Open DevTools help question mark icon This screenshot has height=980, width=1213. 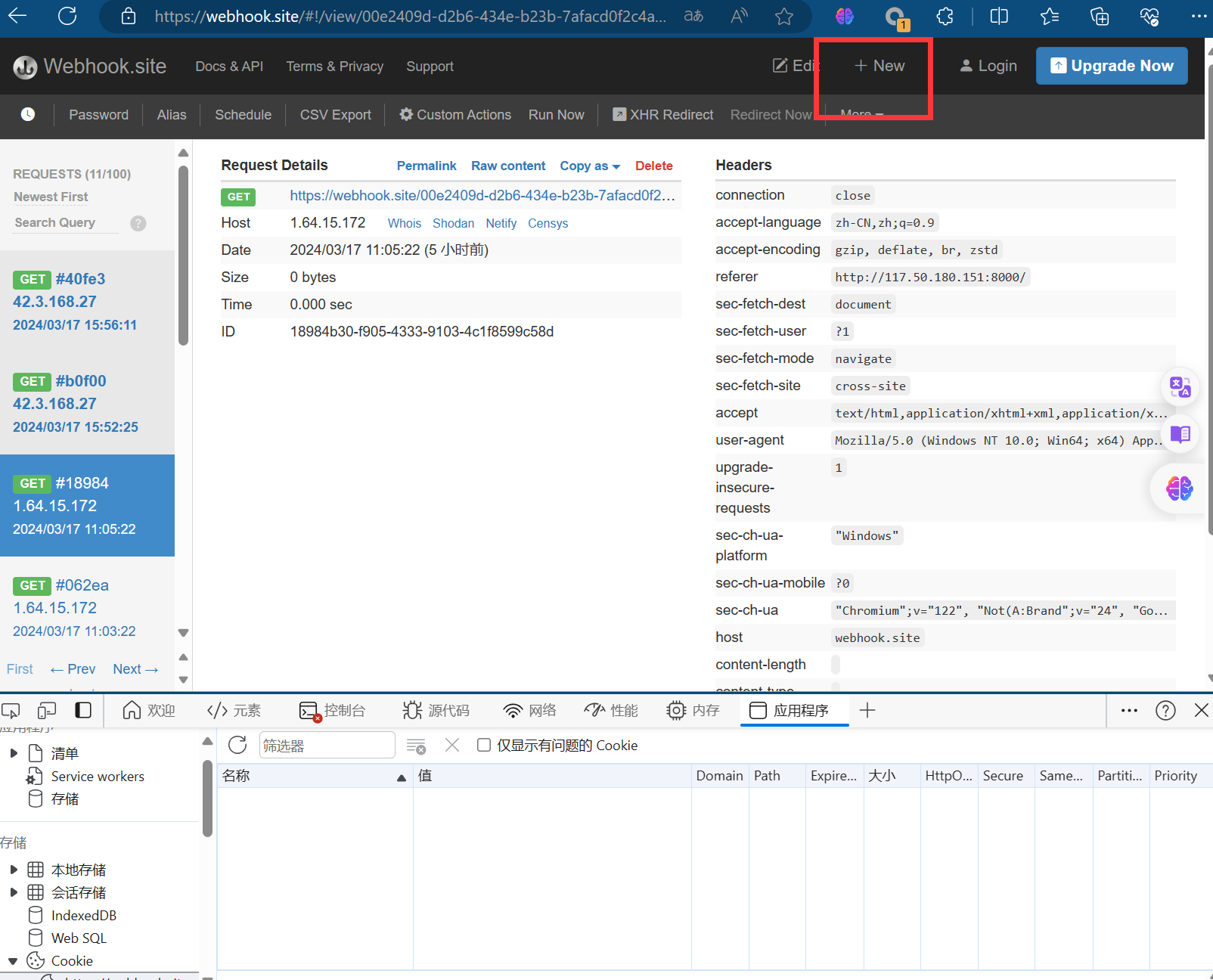tap(1165, 710)
